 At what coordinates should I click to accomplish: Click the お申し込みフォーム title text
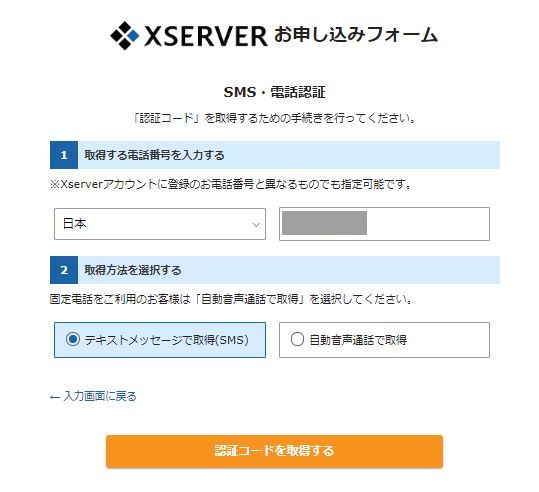[356, 35]
